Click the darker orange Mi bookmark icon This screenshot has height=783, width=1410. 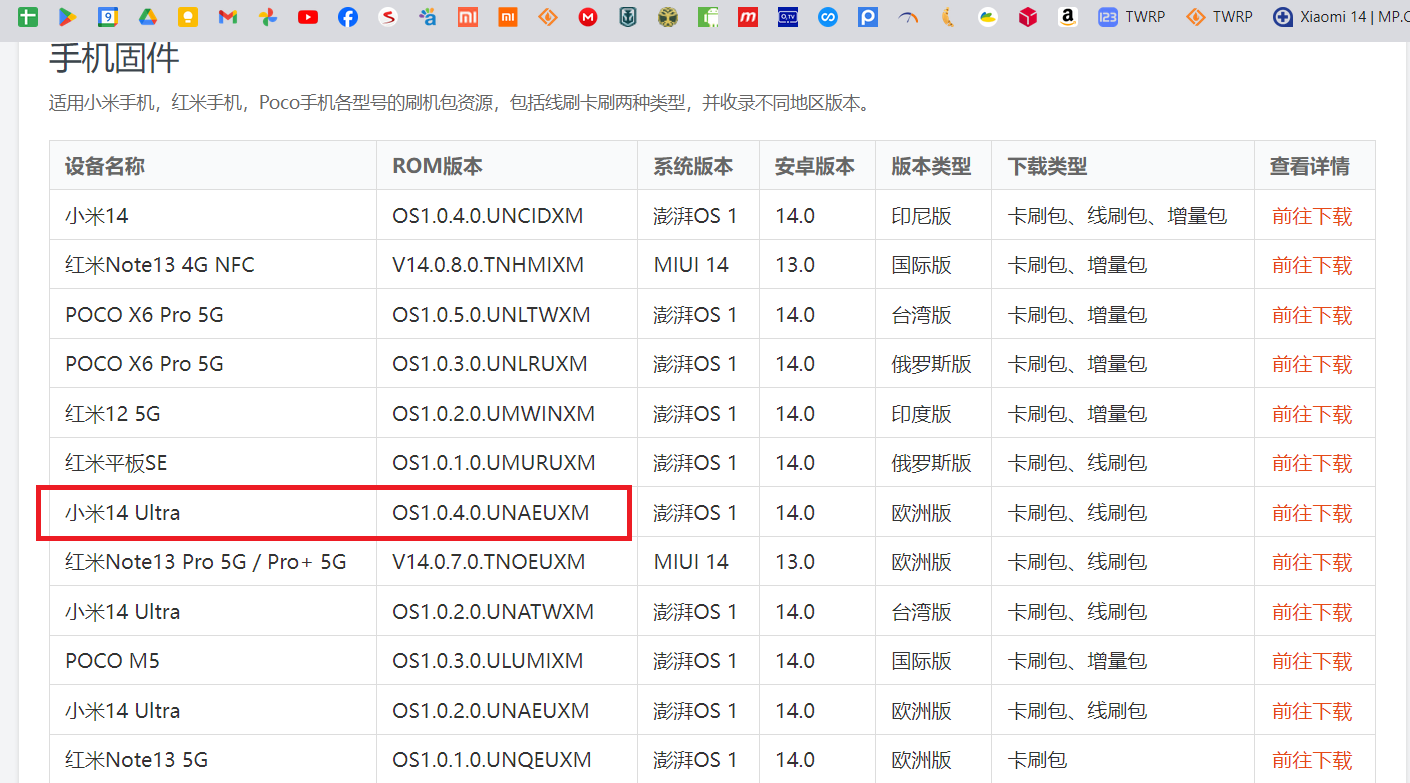(508, 17)
